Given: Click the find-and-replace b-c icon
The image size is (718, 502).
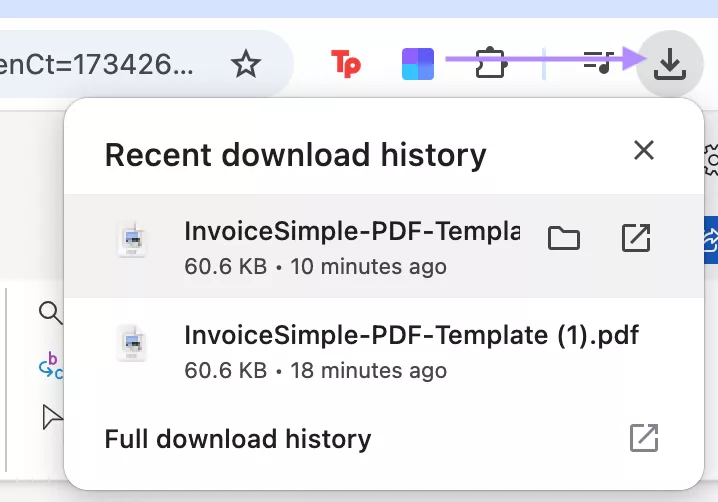Looking at the screenshot, I should coord(51,366).
